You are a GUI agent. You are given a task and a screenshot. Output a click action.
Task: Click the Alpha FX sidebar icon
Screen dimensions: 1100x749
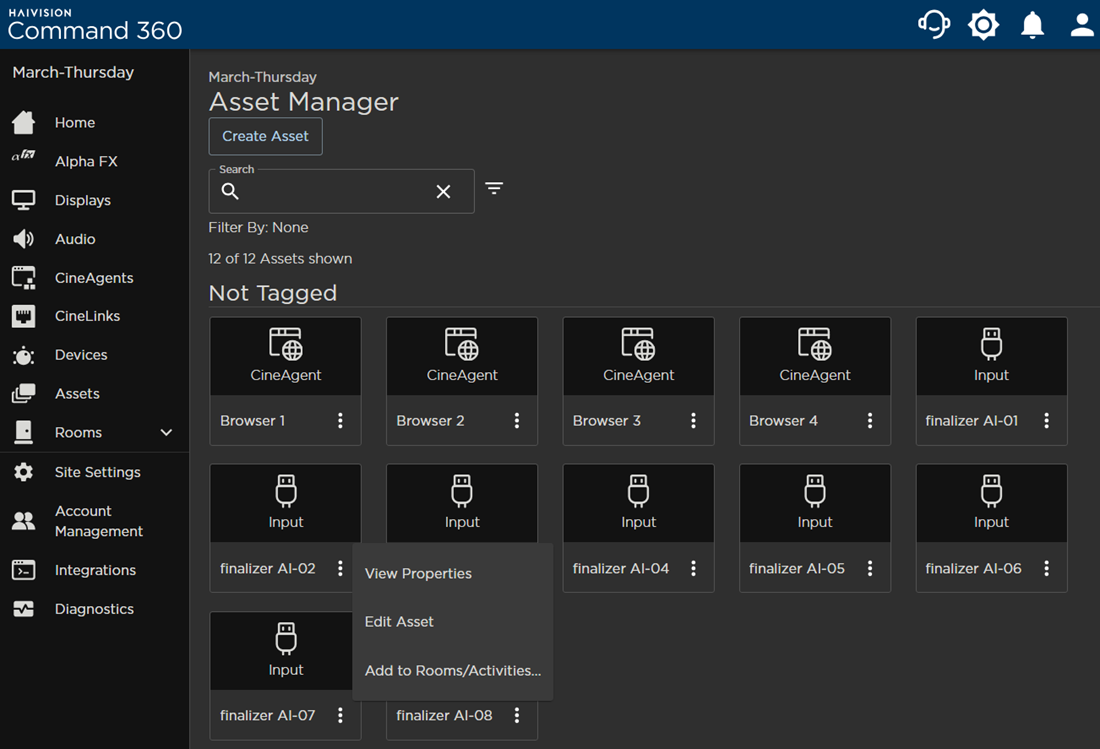pyautogui.click(x=24, y=156)
